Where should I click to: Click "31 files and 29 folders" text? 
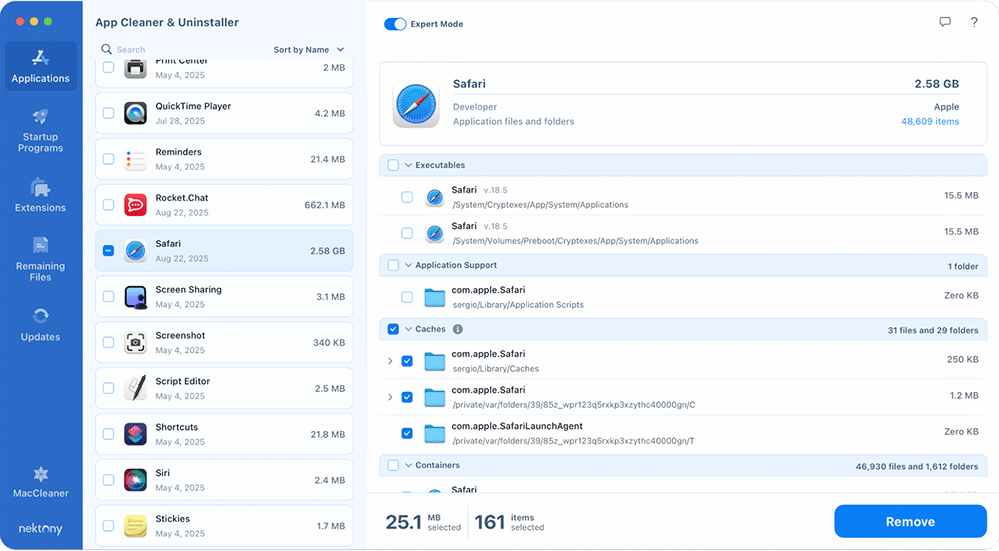click(933, 331)
